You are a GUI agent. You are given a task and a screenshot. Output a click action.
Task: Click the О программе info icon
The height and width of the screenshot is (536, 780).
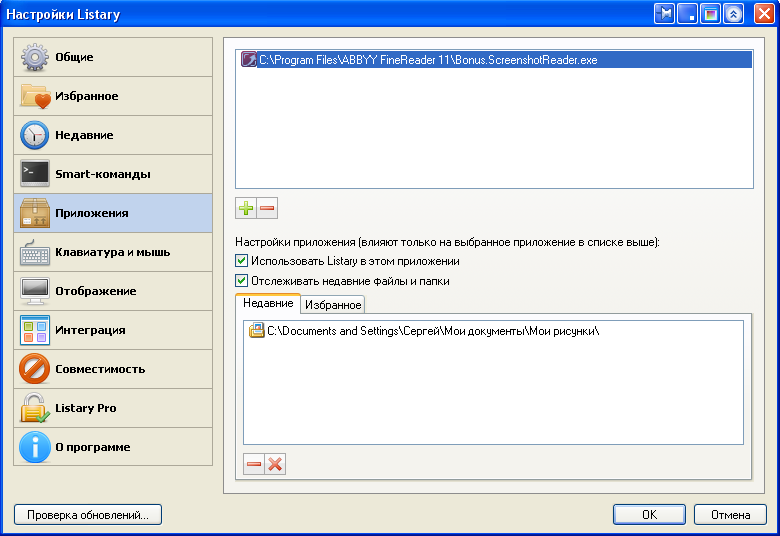coord(35,447)
